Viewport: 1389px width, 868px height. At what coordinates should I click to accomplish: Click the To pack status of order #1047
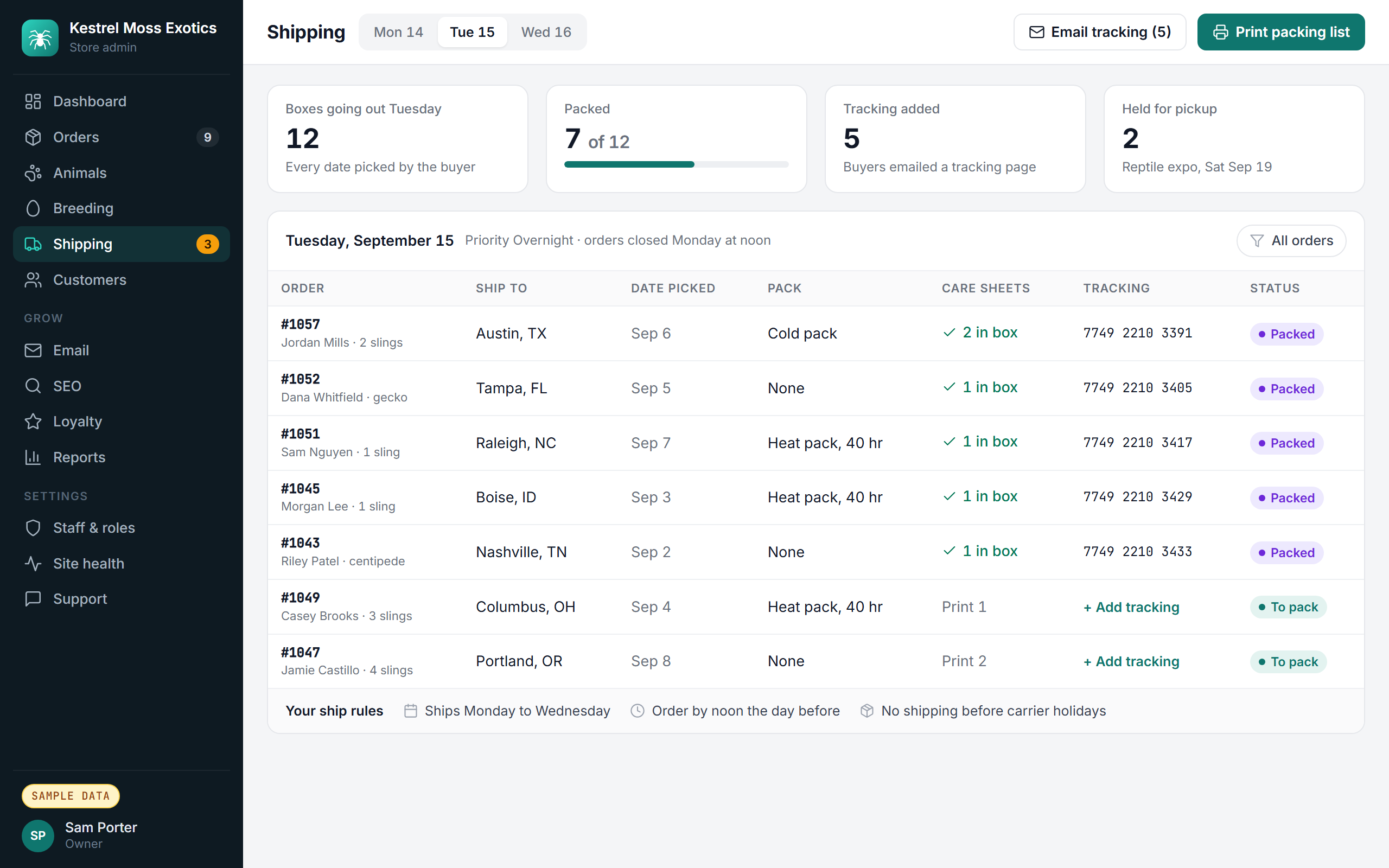click(x=1288, y=662)
